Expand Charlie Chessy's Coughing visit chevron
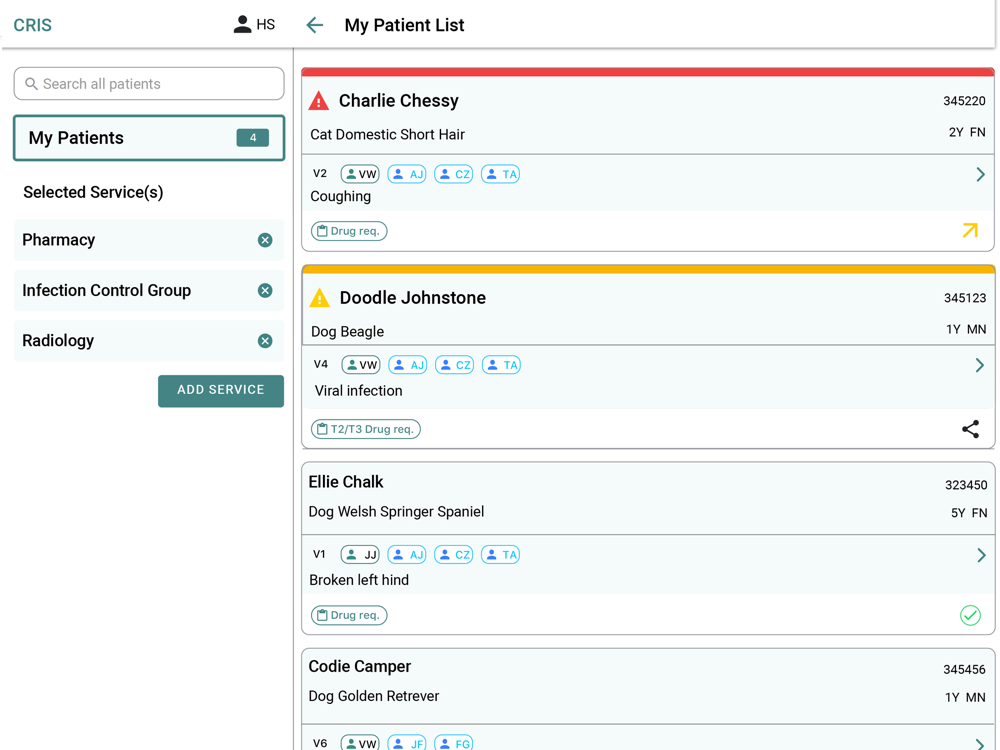 tap(980, 174)
